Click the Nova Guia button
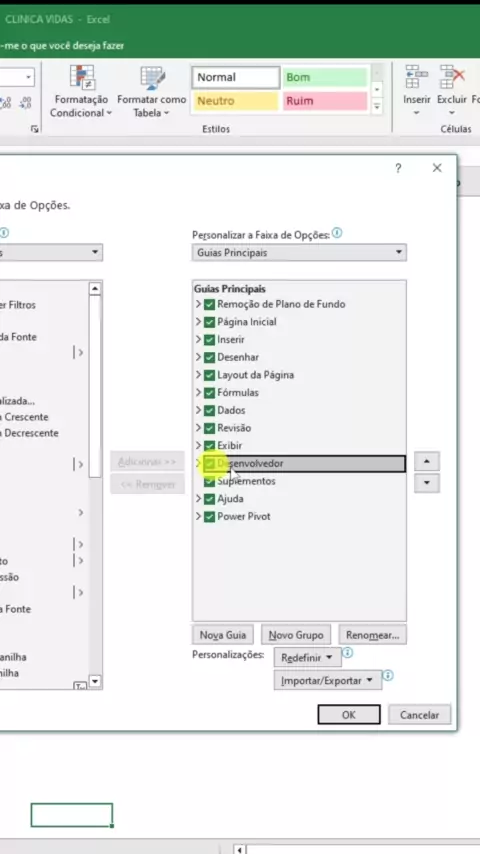 point(222,635)
